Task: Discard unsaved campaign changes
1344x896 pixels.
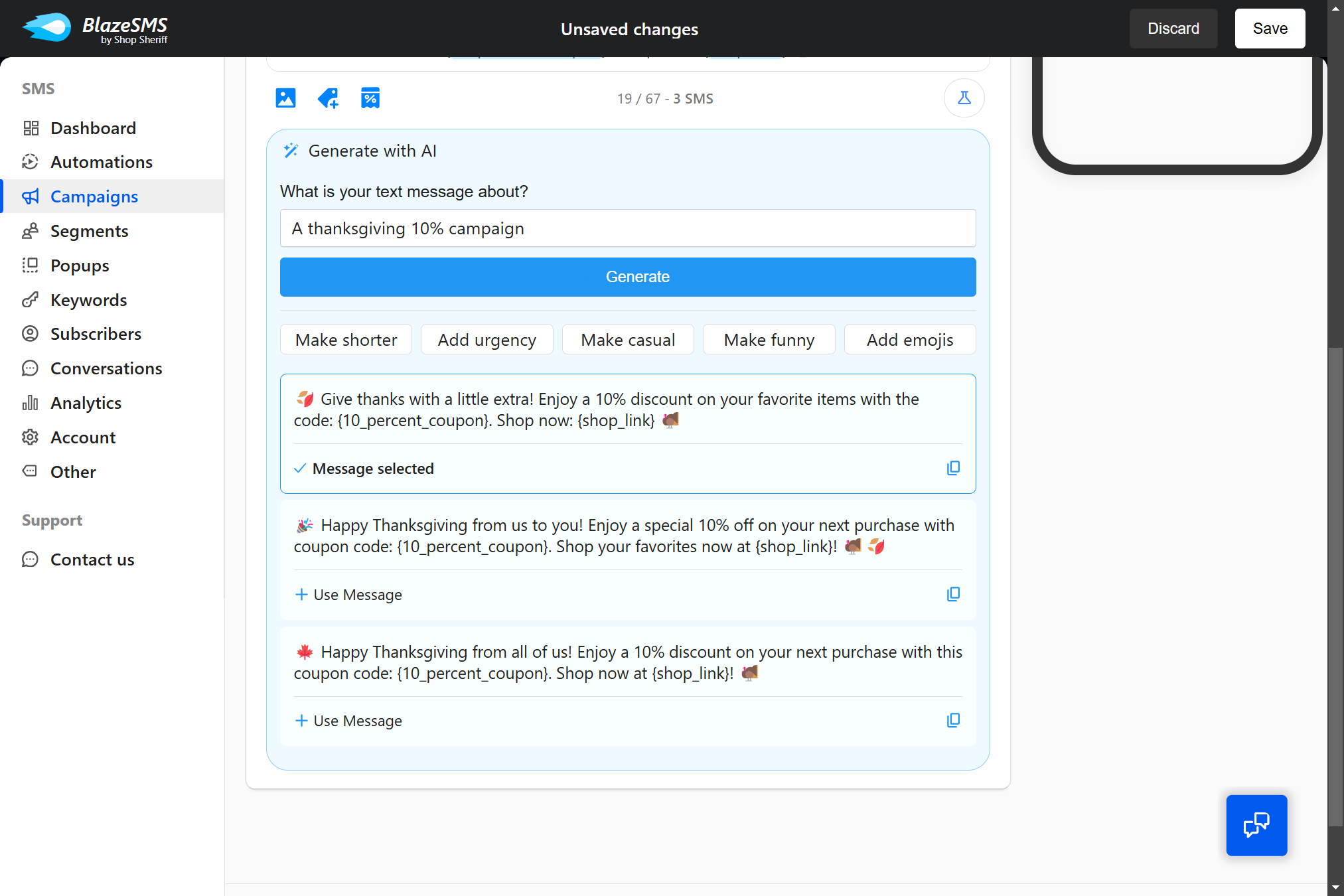Action: click(1174, 29)
